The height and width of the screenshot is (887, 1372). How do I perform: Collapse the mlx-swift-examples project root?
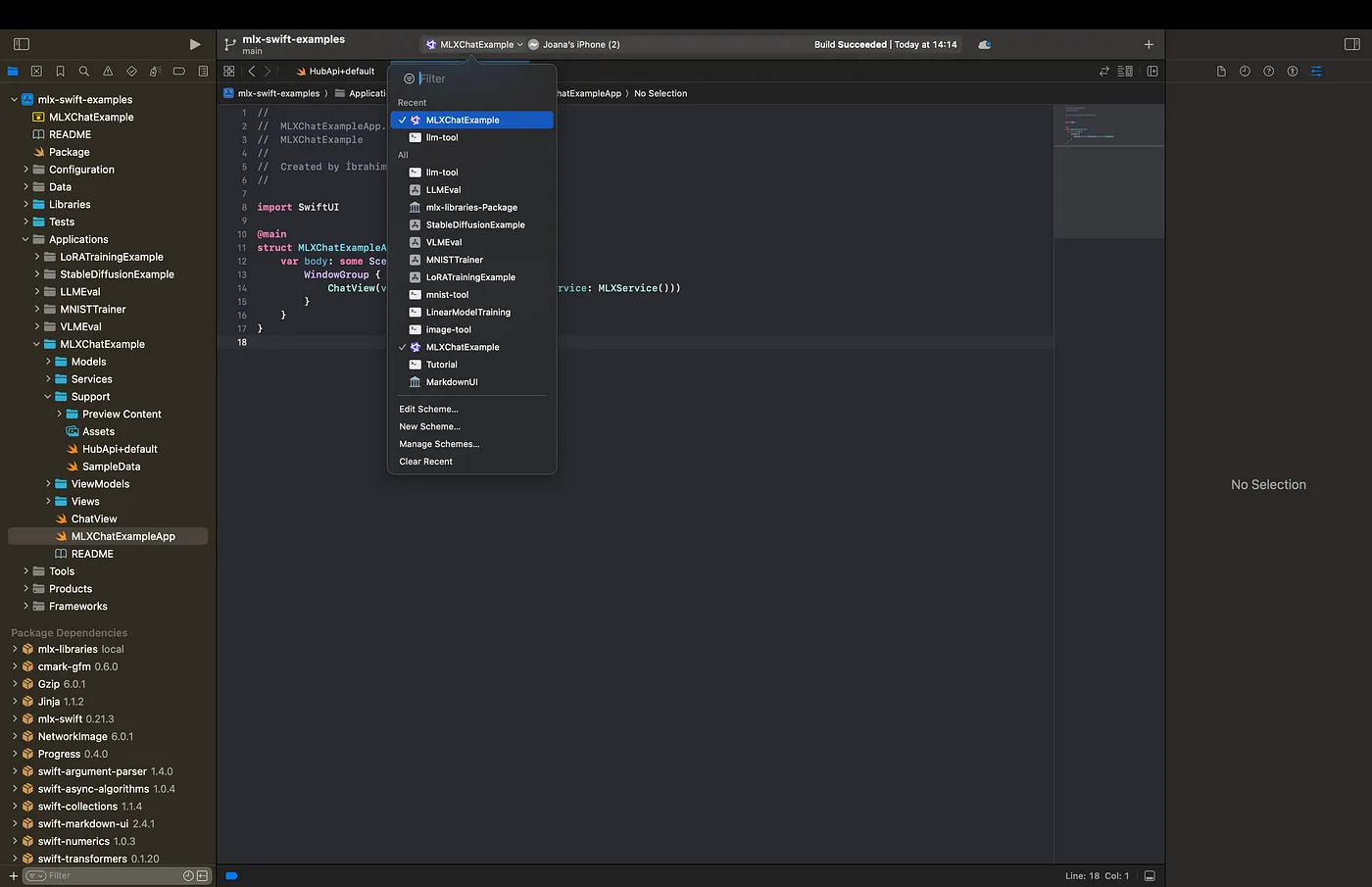(14, 99)
